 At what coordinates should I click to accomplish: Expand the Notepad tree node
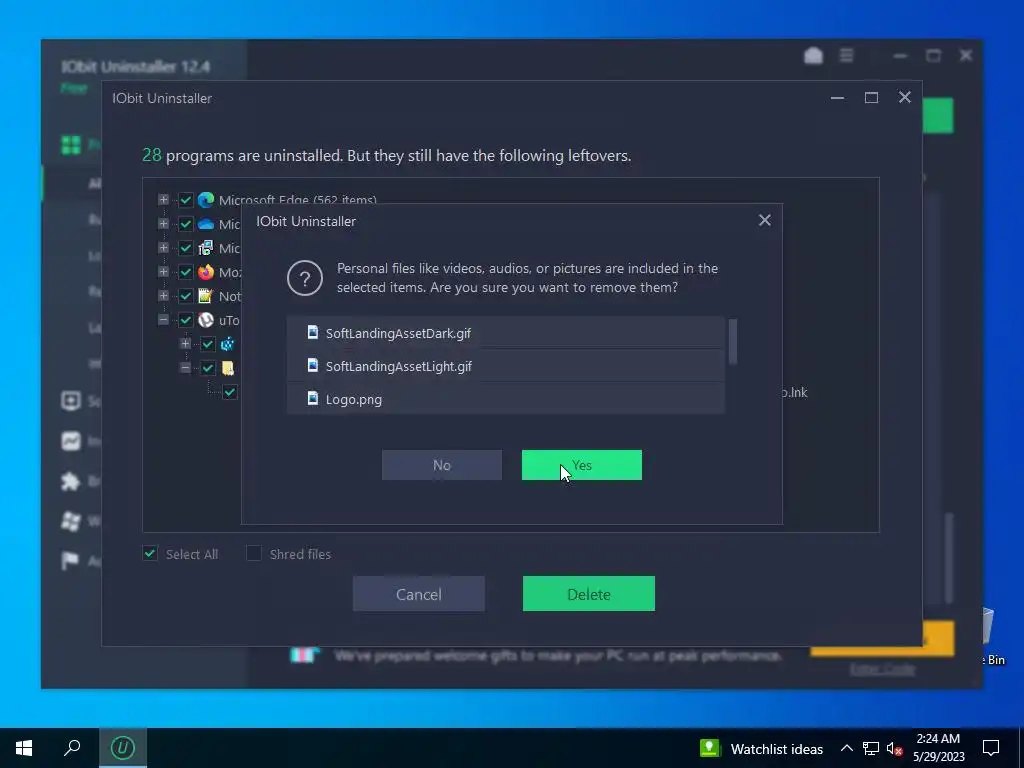(163, 296)
